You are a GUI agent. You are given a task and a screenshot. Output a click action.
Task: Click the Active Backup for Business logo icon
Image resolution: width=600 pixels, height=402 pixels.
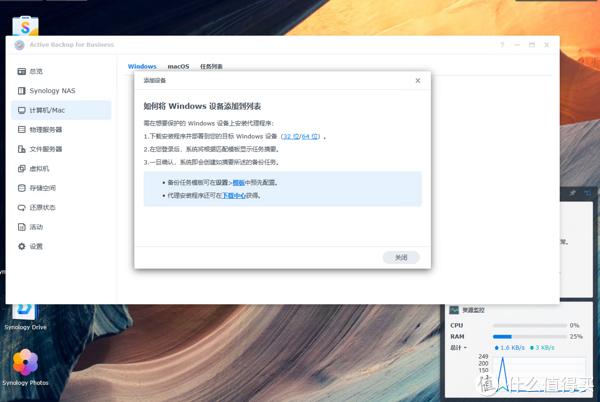tap(20, 45)
